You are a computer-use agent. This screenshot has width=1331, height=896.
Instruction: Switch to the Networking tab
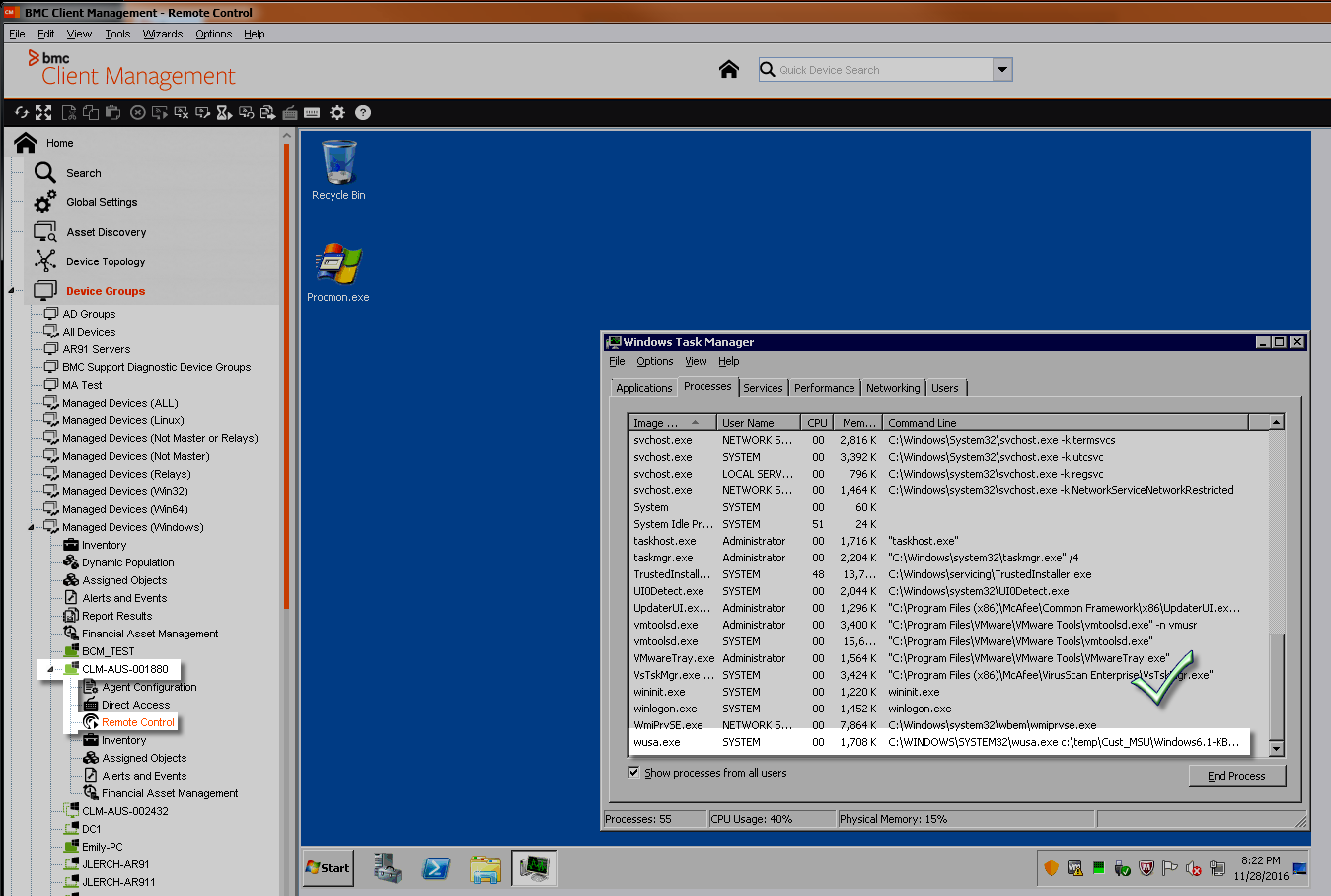tap(893, 388)
